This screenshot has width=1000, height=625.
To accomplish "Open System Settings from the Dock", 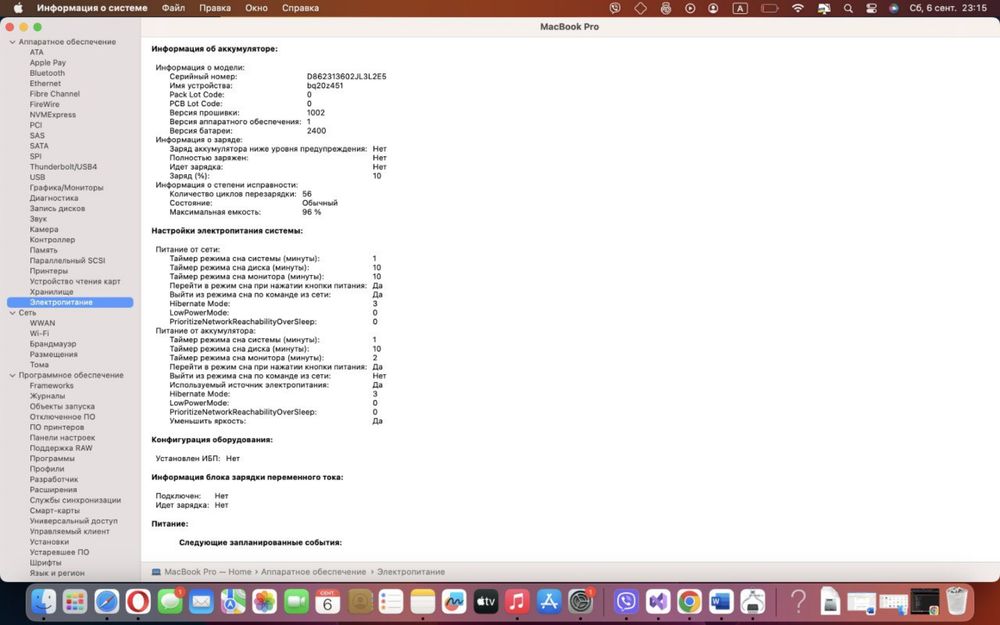I will tap(580, 601).
